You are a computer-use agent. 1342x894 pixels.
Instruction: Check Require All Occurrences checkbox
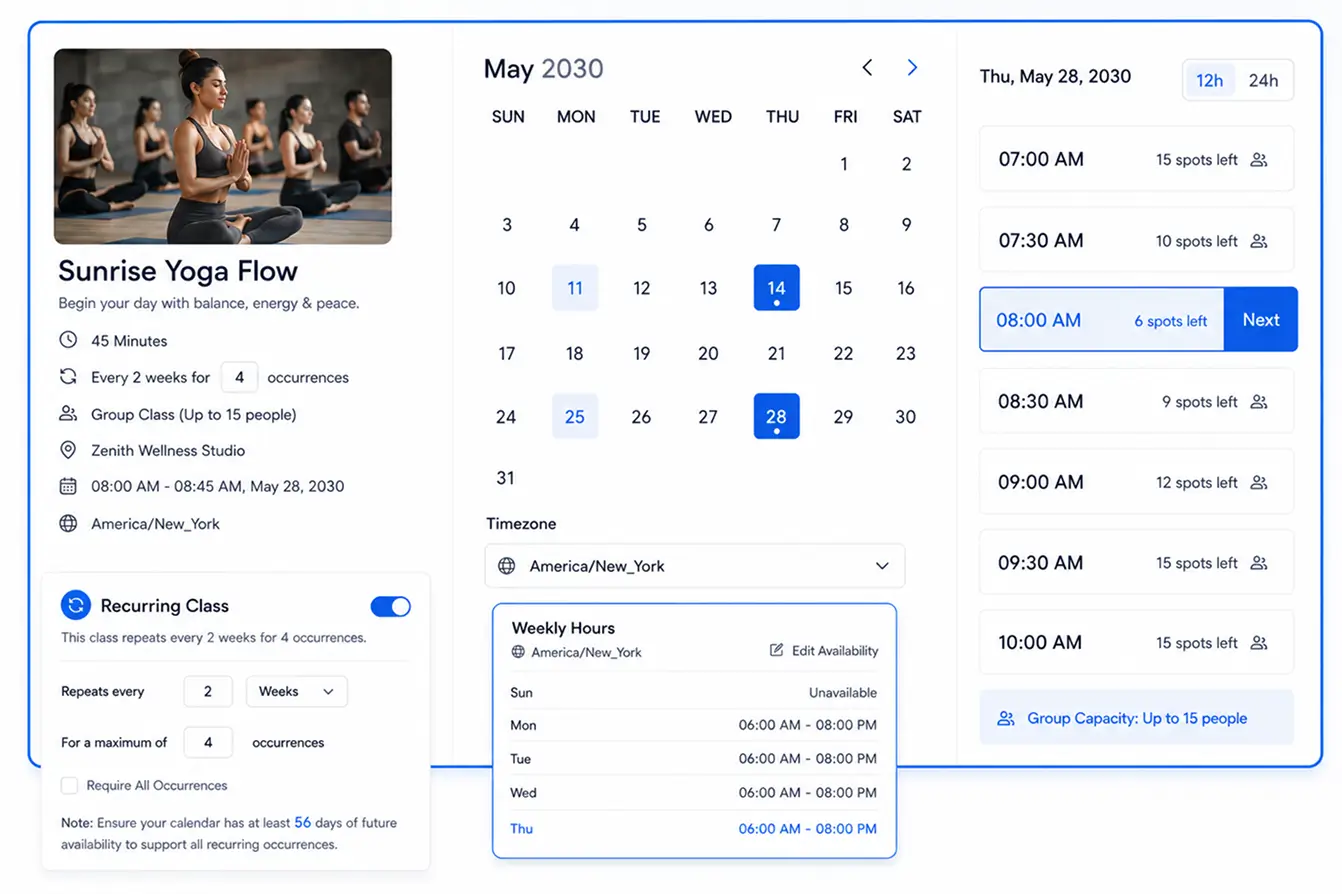pyautogui.click(x=69, y=785)
